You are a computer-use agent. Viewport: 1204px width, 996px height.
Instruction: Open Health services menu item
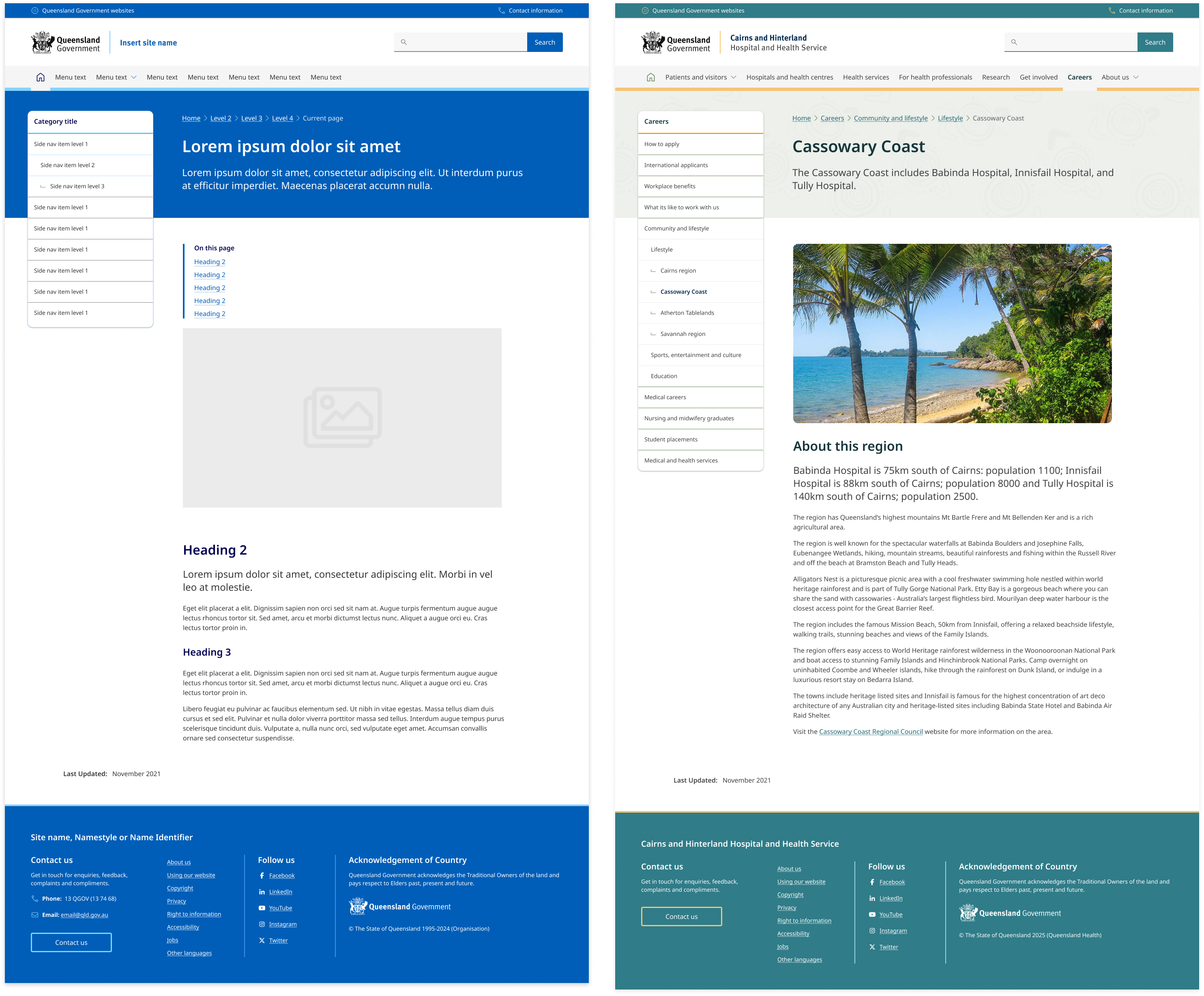point(866,77)
